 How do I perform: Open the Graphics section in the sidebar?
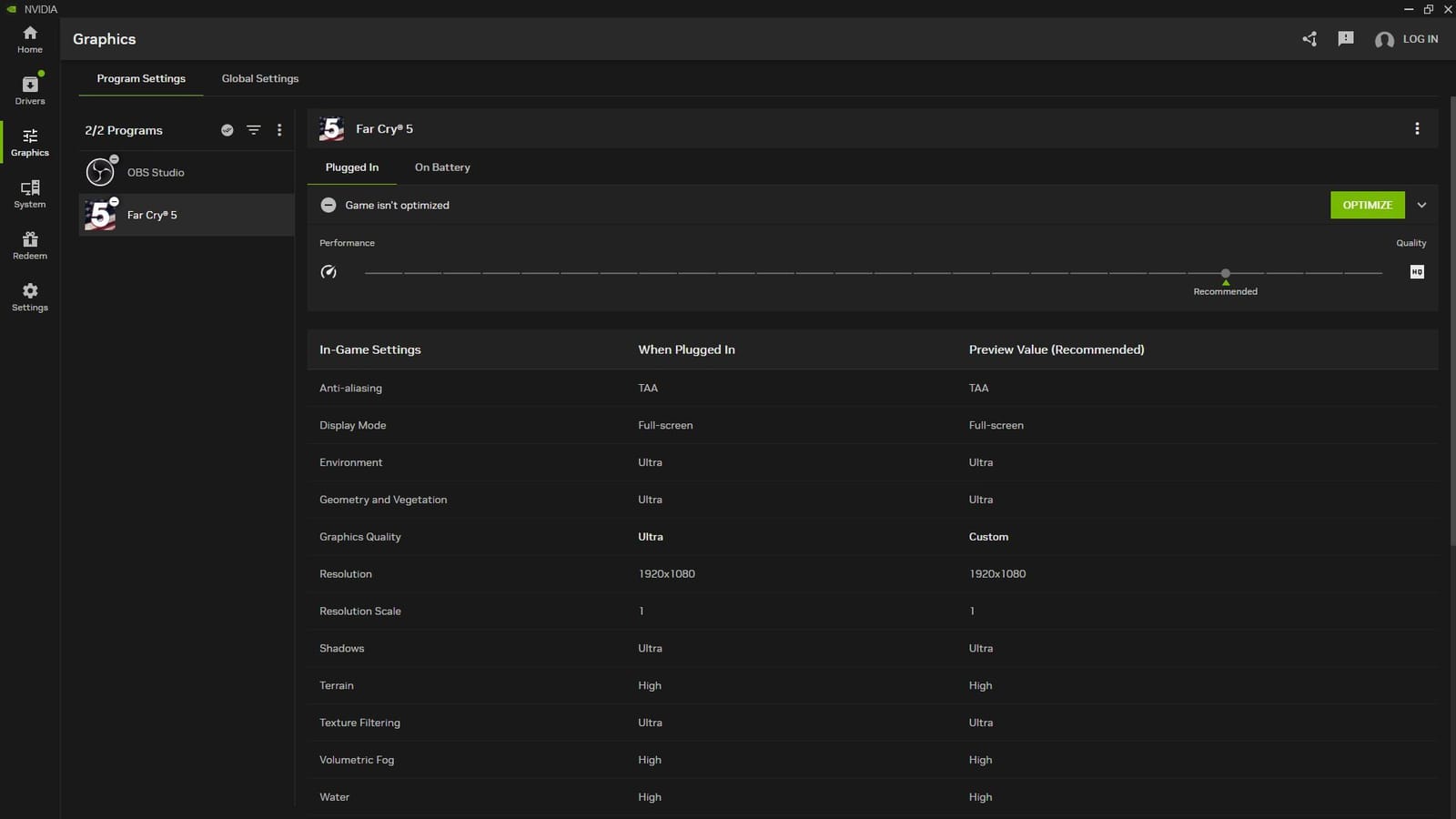coord(29,142)
